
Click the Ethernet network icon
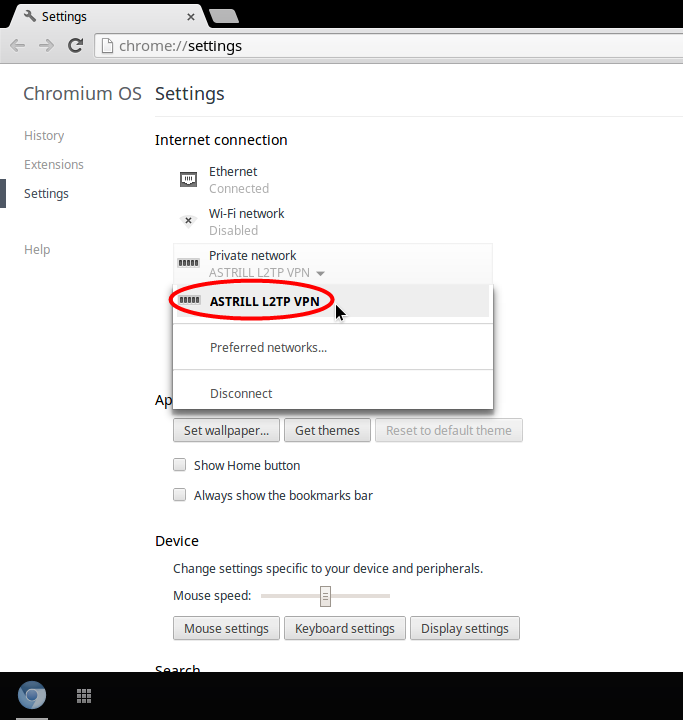(x=188, y=180)
